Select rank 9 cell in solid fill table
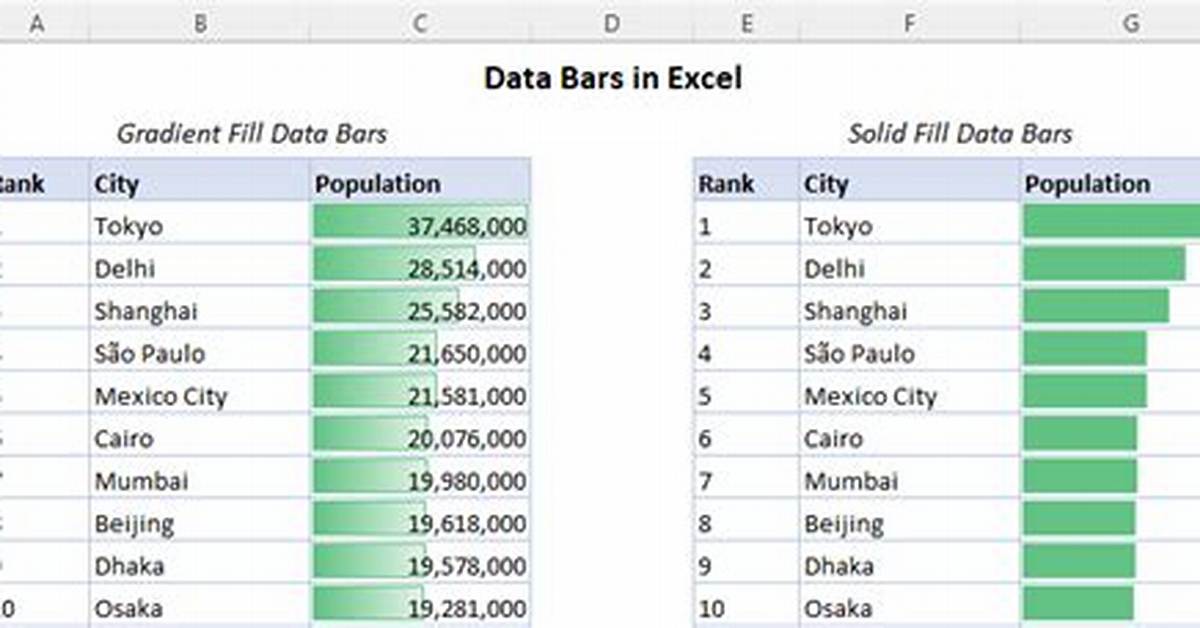The width and height of the screenshot is (1200, 628). pos(747,565)
